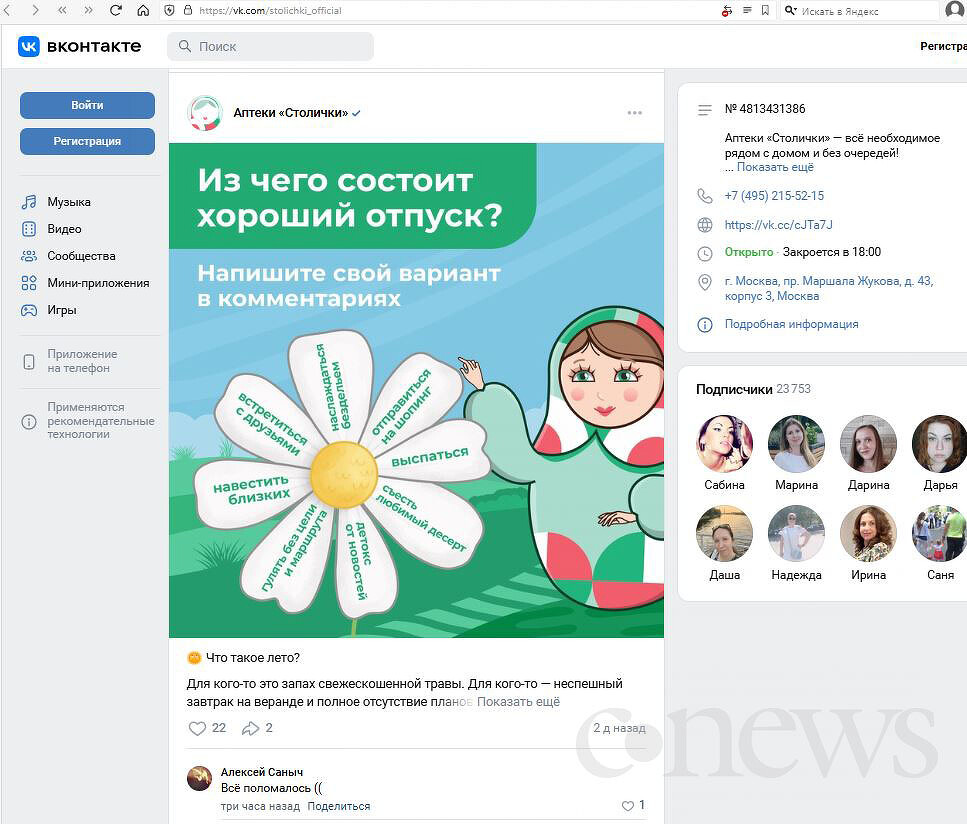Viewport: 967px width, 824px height.
Task: Click the browser back arrow
Action: click(7, 10)
